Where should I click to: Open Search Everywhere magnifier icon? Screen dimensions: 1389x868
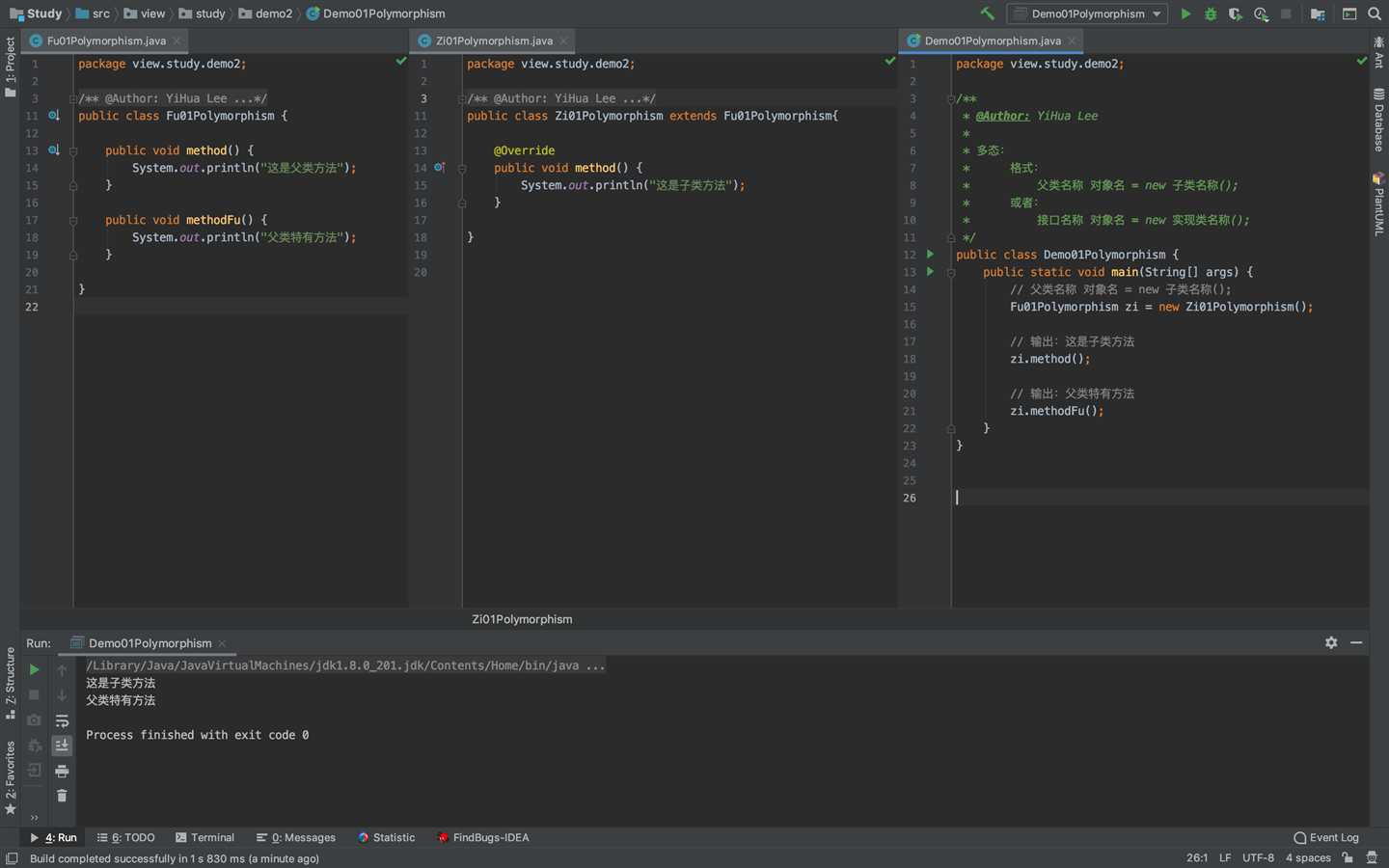(x=1375, y=14)
